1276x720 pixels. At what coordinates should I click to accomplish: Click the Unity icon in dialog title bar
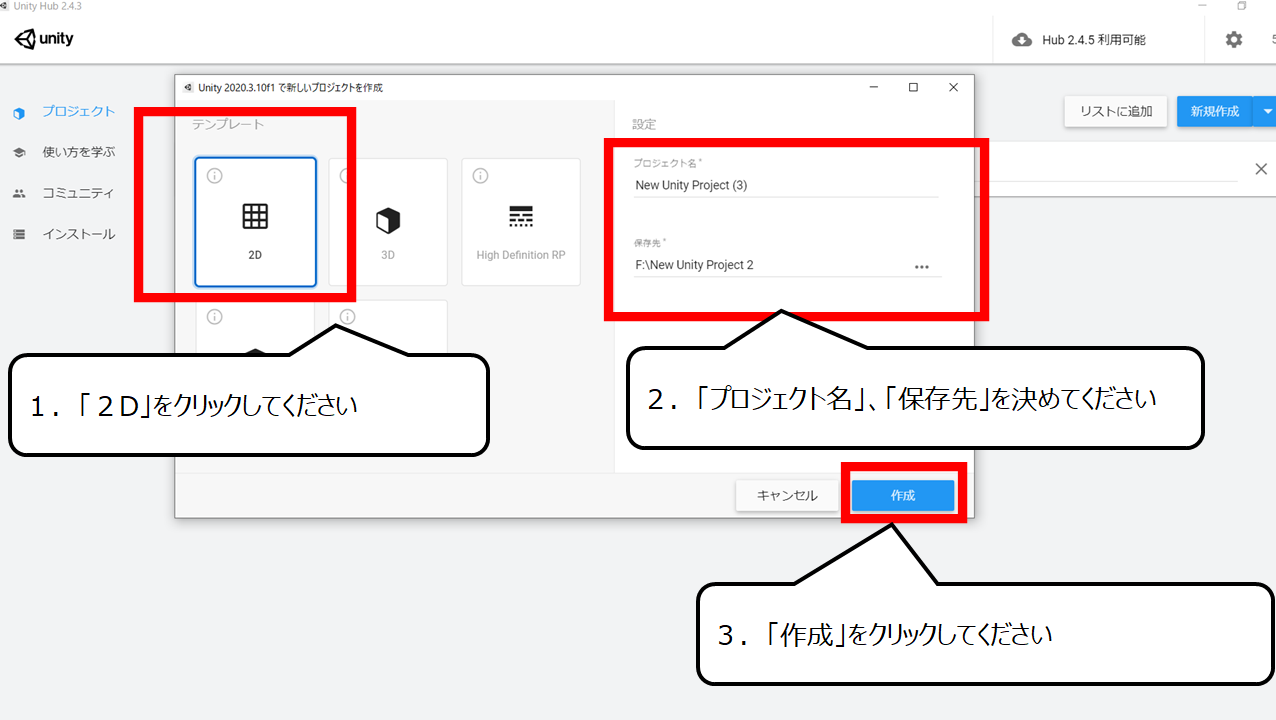(188, 87)
